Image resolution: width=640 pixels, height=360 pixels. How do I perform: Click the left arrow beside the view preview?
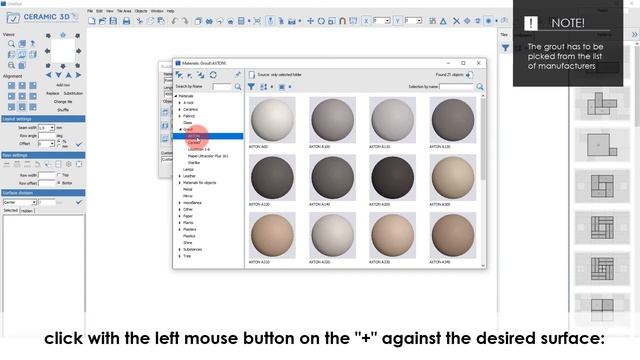click(x=48, y=51)
